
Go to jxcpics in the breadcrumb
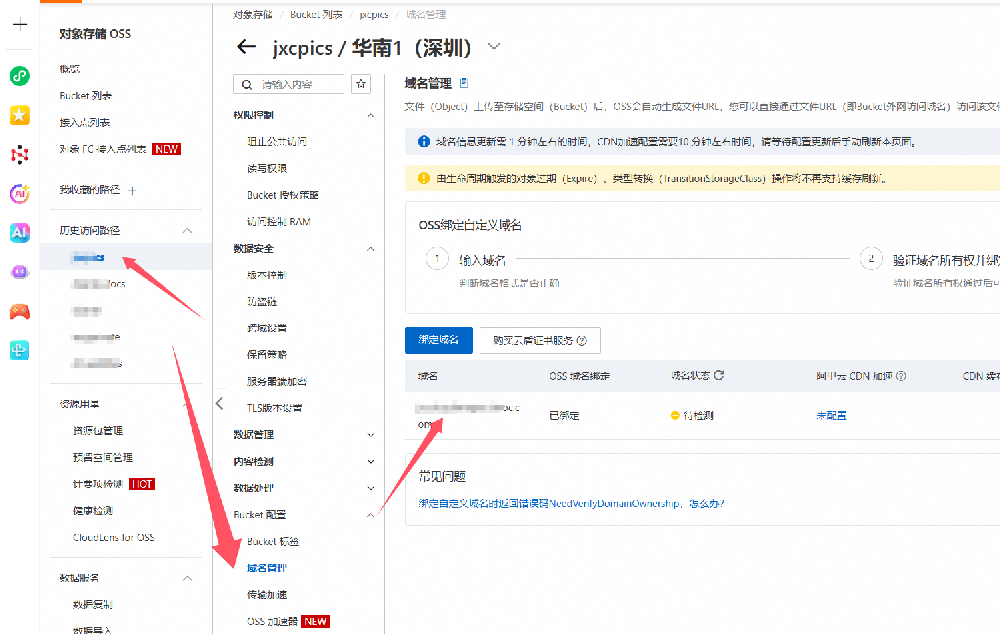point(374,15)
